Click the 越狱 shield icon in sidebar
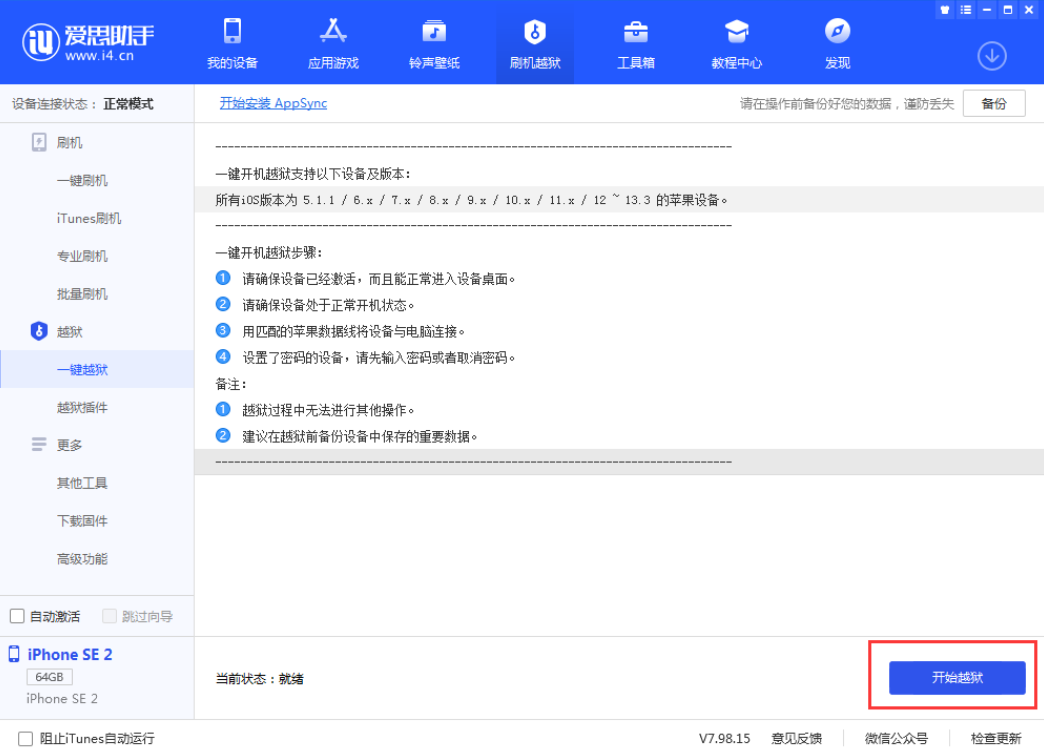Image resolution: width=1044 pixels, height=753 pixels. (39, 331)
